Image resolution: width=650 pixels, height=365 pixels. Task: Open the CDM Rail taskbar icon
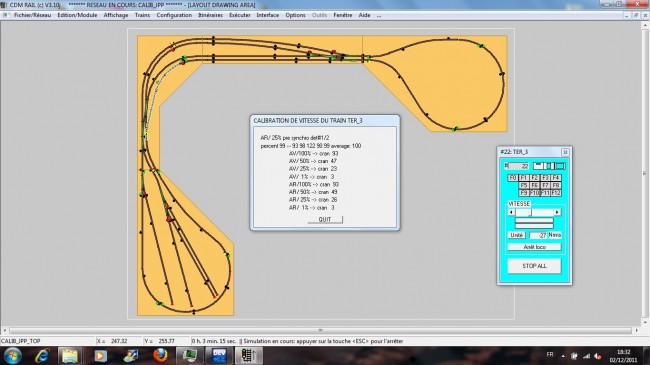pyautogui.click(x=249, y=355)
